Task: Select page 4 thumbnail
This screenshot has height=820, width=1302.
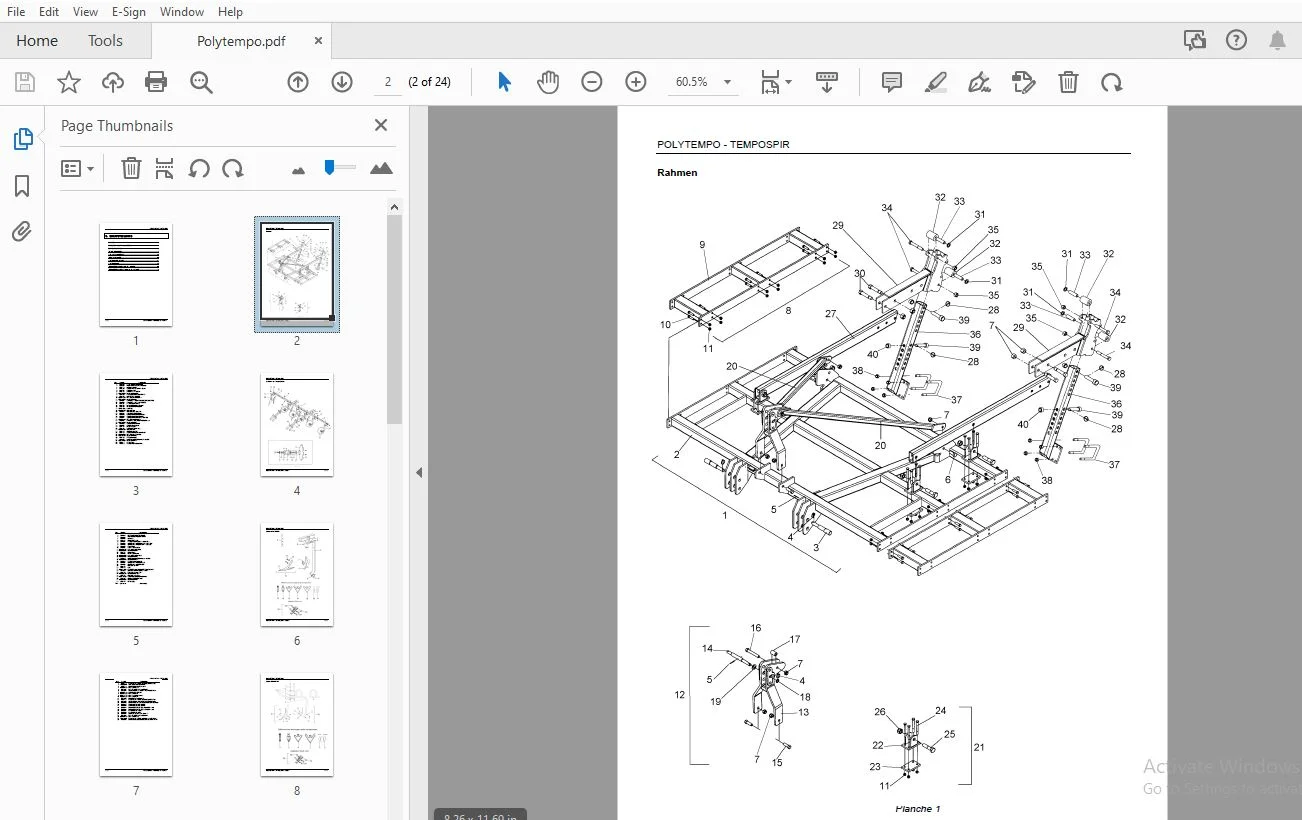Action: (x=297, y=425)
